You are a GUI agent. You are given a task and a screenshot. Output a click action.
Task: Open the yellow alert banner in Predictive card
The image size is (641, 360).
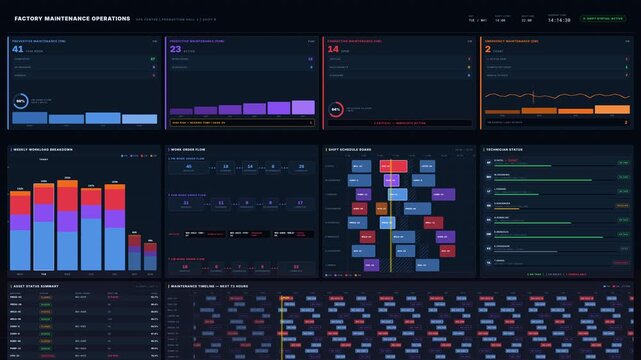(x=242, y=123)
